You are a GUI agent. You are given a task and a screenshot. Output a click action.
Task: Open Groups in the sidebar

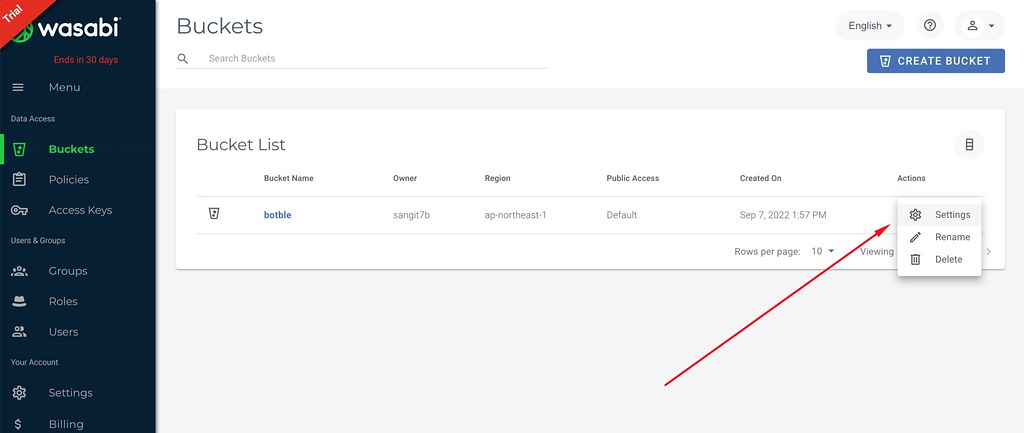click(x=68, y=271)
